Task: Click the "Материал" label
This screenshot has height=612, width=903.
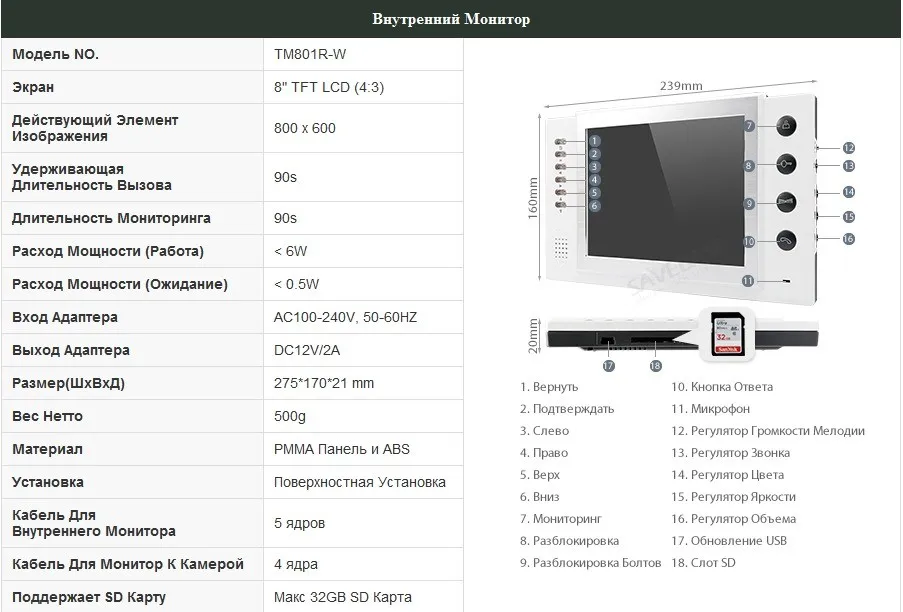Action: coord(47,449)
